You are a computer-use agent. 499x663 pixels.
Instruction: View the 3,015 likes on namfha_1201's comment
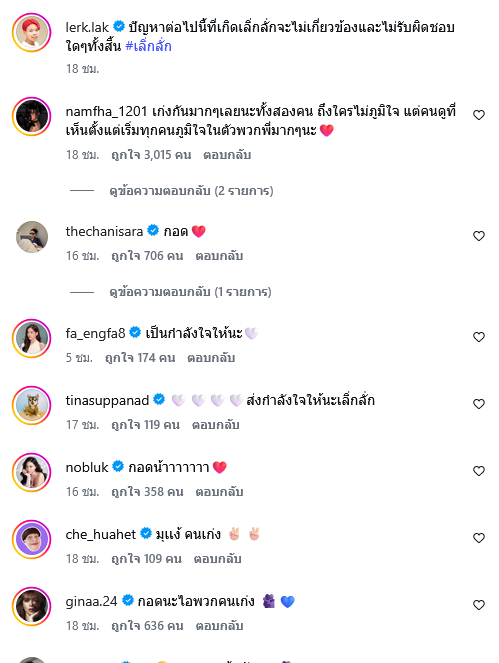(x=151, y=155)
